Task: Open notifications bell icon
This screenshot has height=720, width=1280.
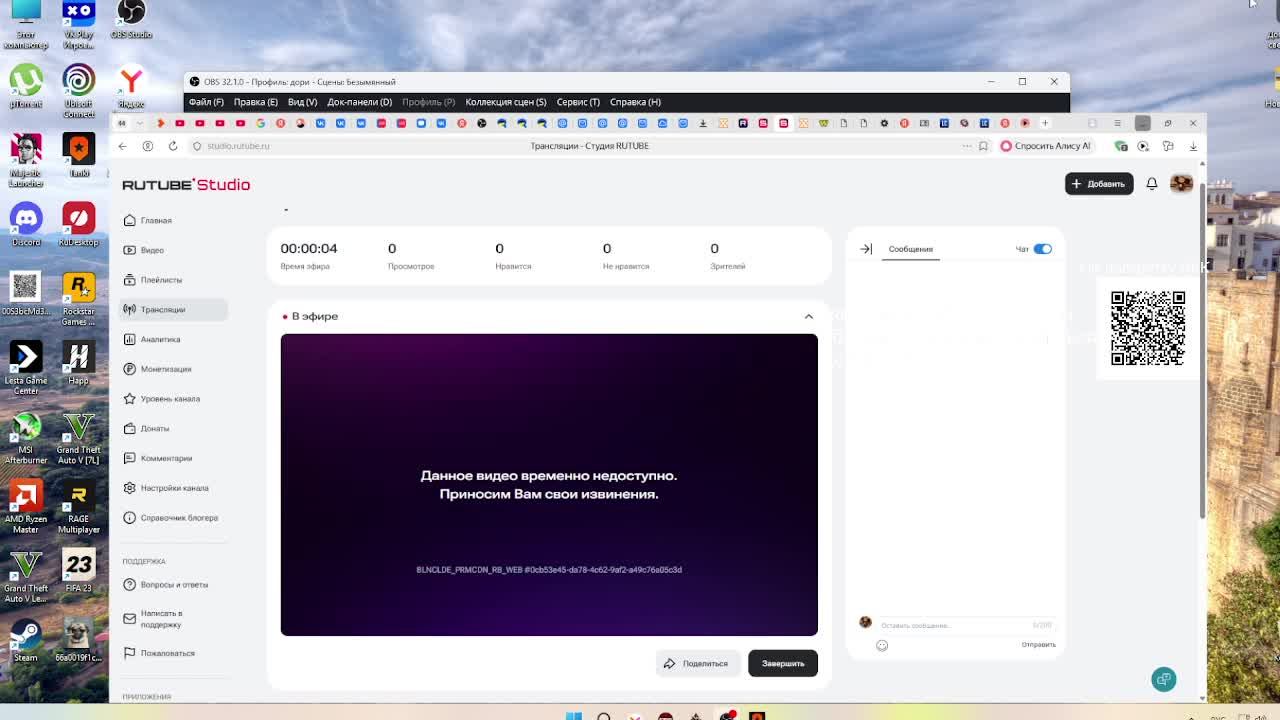Action: (x=1152, y=184)
